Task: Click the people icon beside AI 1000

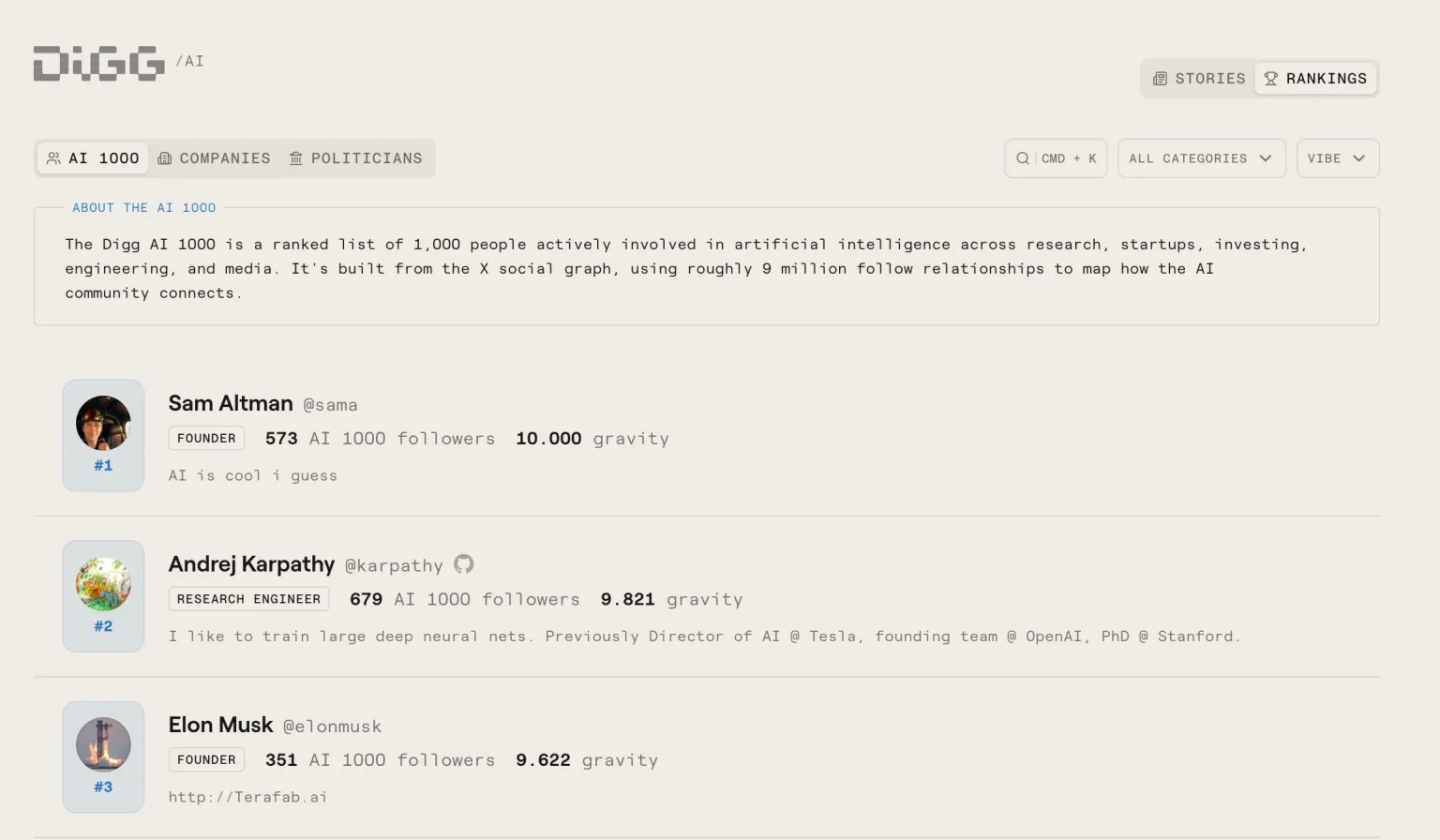Action: (54, 158)
